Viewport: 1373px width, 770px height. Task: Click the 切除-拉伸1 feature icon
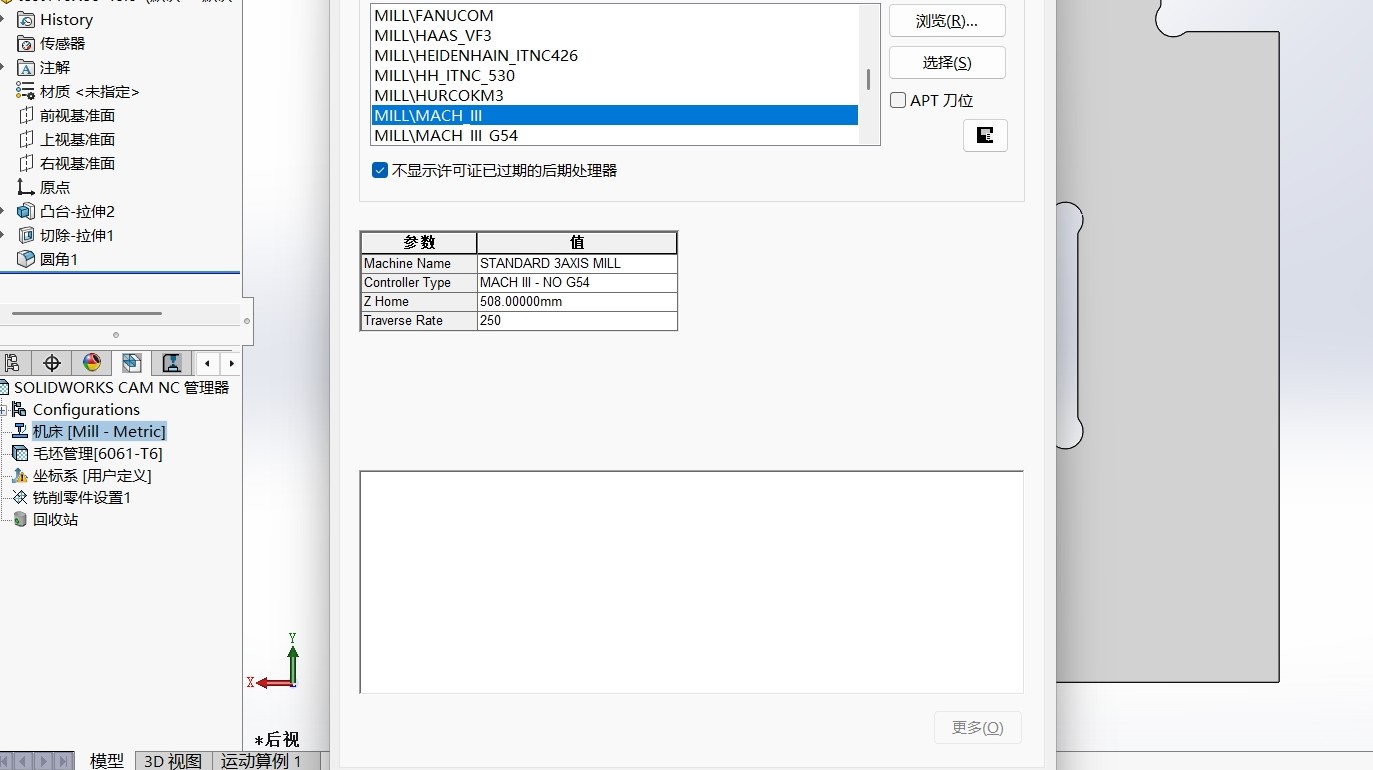pos(26,235)
